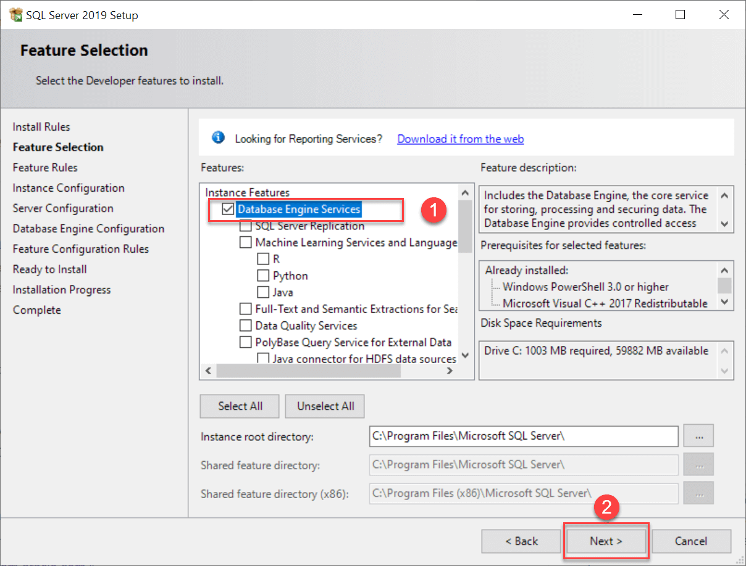This screenshot has width=747, height=566.
Task: Select Installation Progress step
Action: point(62,290)
